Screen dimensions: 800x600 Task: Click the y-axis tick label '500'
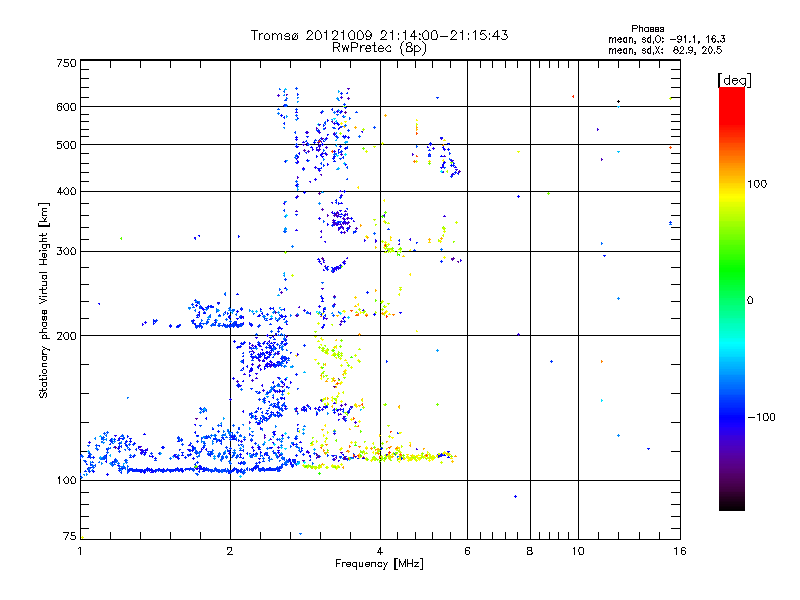pos(66,145)
